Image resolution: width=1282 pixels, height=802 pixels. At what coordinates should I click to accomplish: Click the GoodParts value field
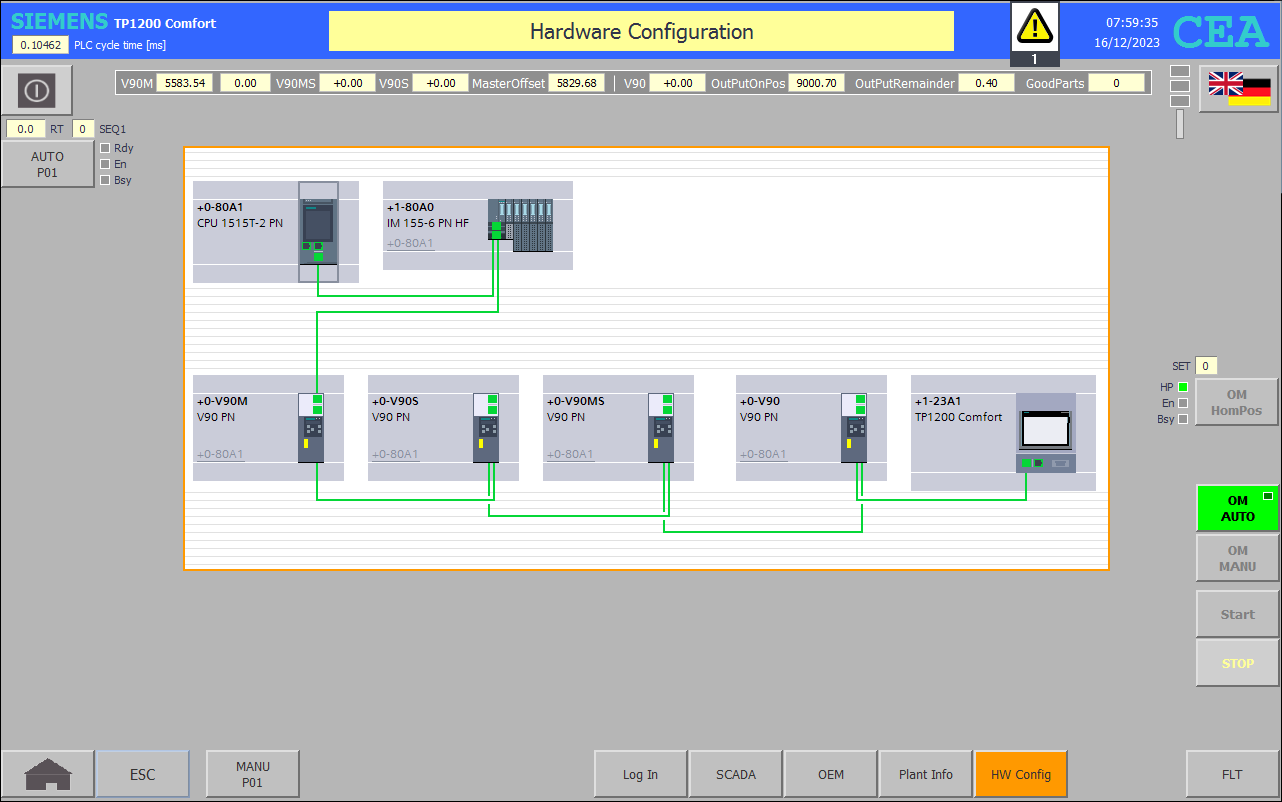click(1116, 83)
